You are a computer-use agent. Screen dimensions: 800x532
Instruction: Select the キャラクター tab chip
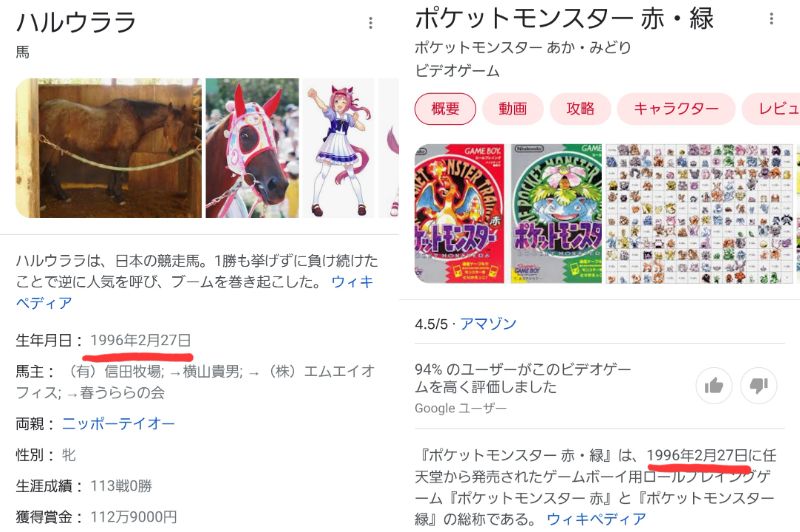coord(676,109)
